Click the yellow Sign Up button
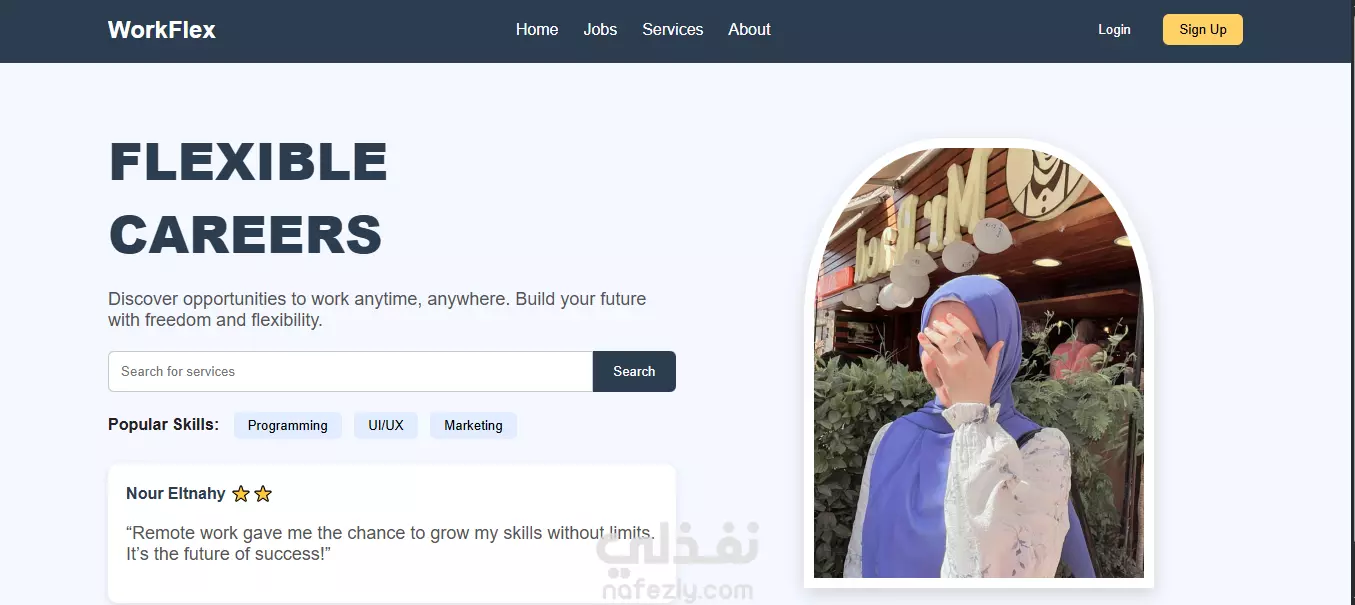The width and height of the screenshot is (1355, 605). (x=1203, y=30)
